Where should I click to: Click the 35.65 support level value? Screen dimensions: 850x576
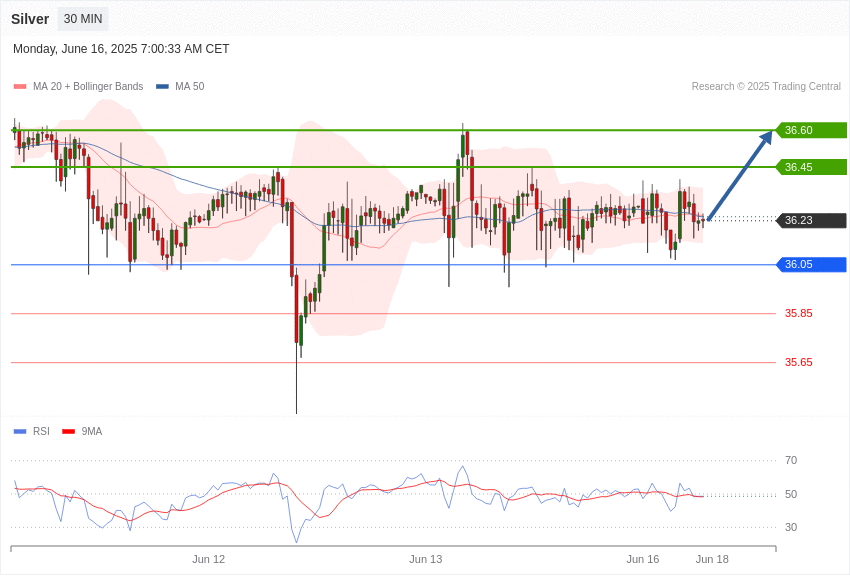coord(799,362)
